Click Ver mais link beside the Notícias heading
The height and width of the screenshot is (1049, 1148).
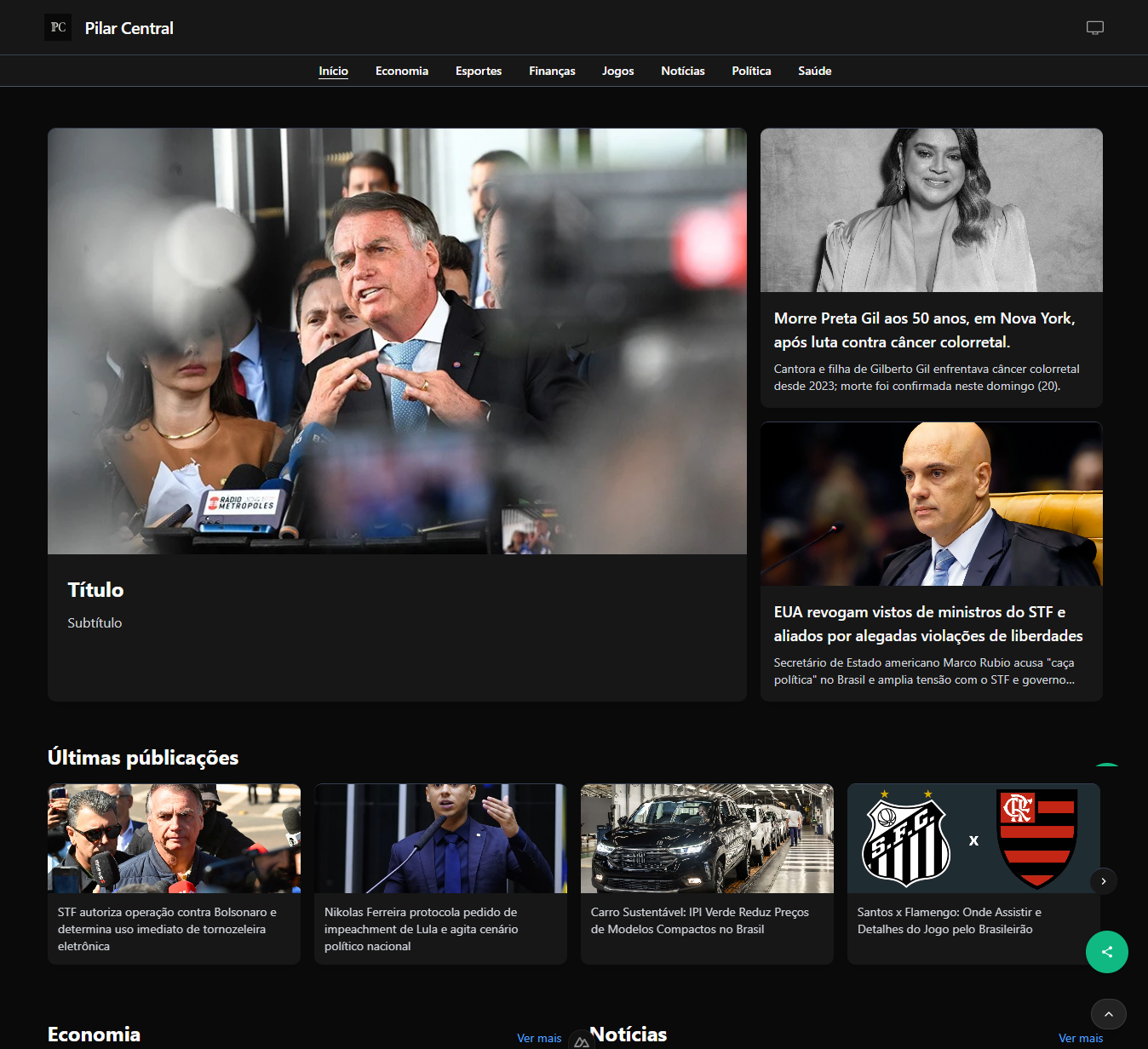tap(1080, 1038)
